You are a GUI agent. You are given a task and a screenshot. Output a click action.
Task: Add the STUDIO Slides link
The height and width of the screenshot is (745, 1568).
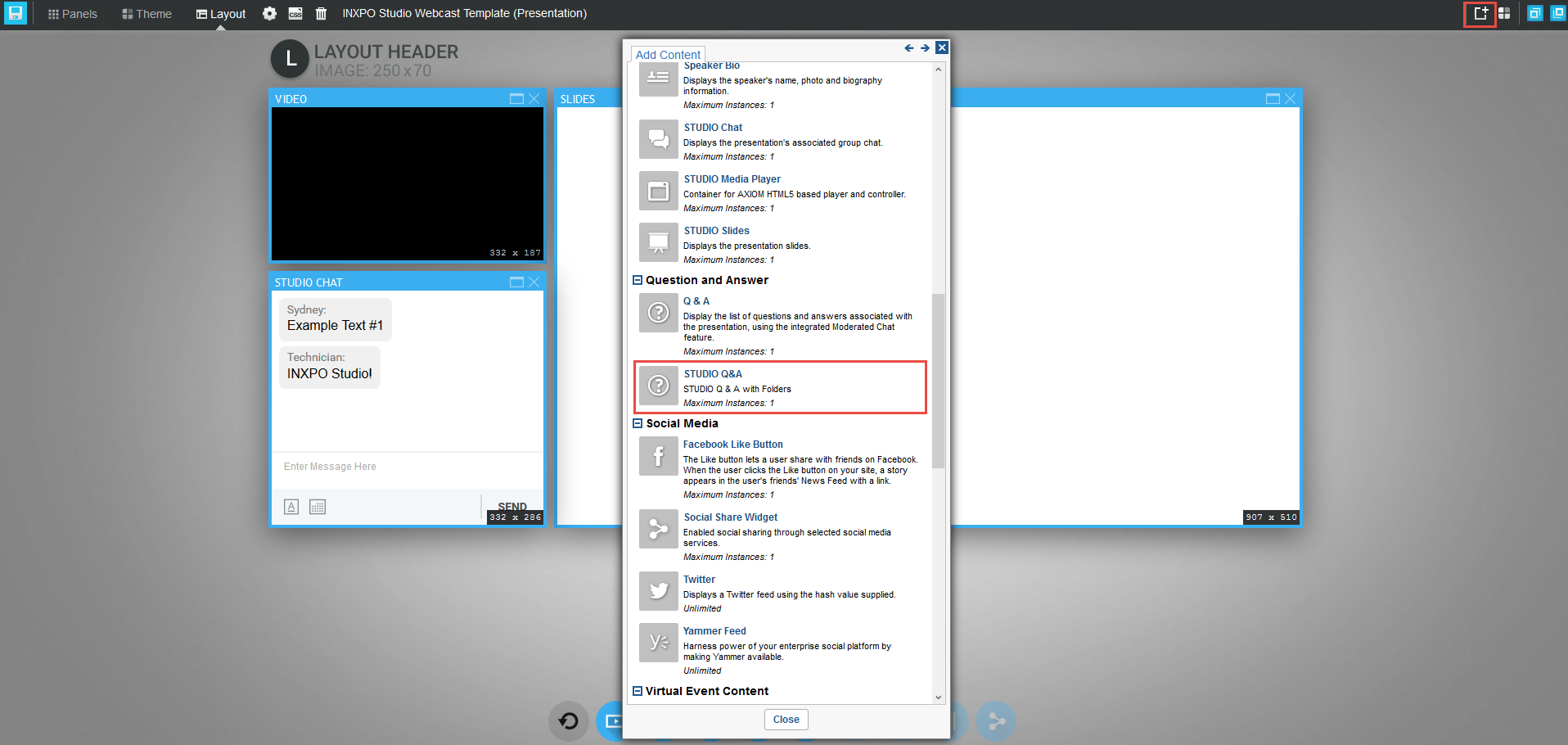point(716,231)
